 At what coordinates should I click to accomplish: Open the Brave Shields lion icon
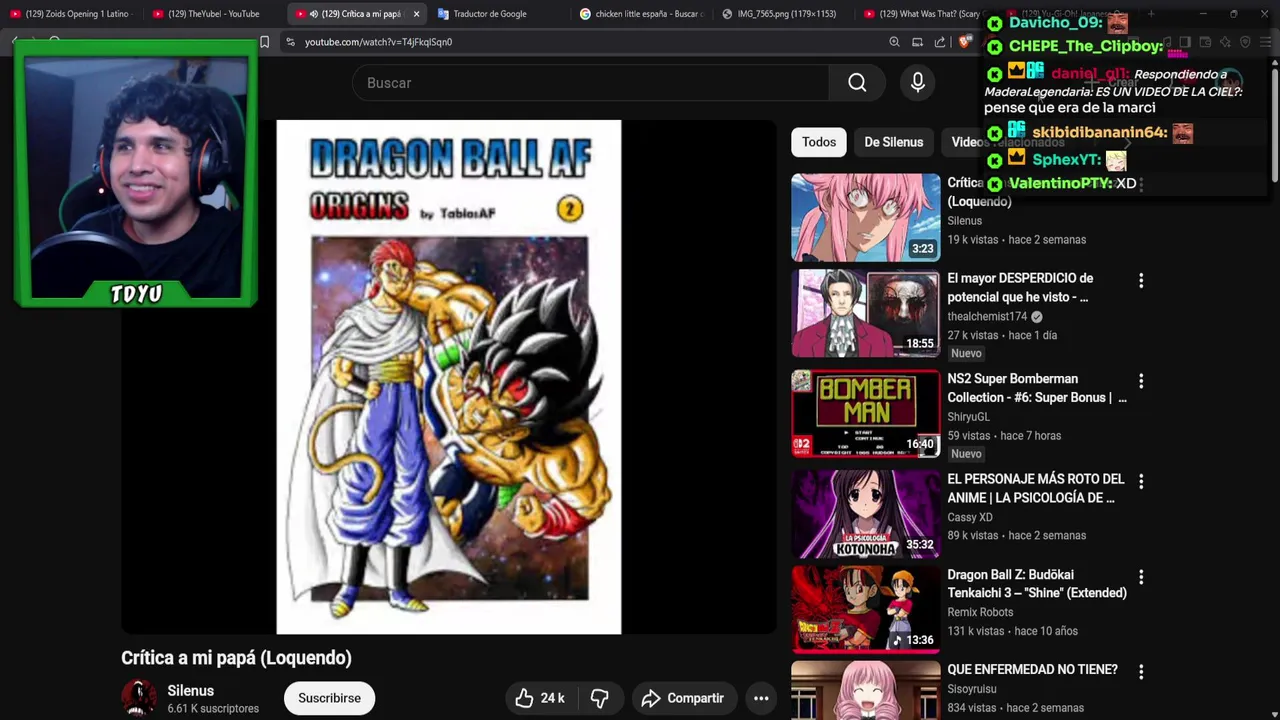[x=965, y=42]
